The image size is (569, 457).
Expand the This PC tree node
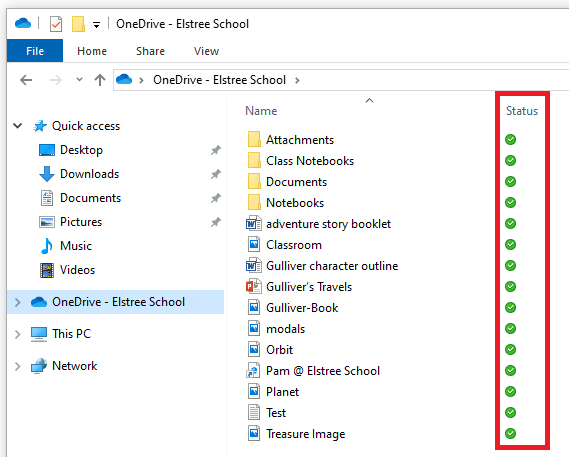click(17, 334)
